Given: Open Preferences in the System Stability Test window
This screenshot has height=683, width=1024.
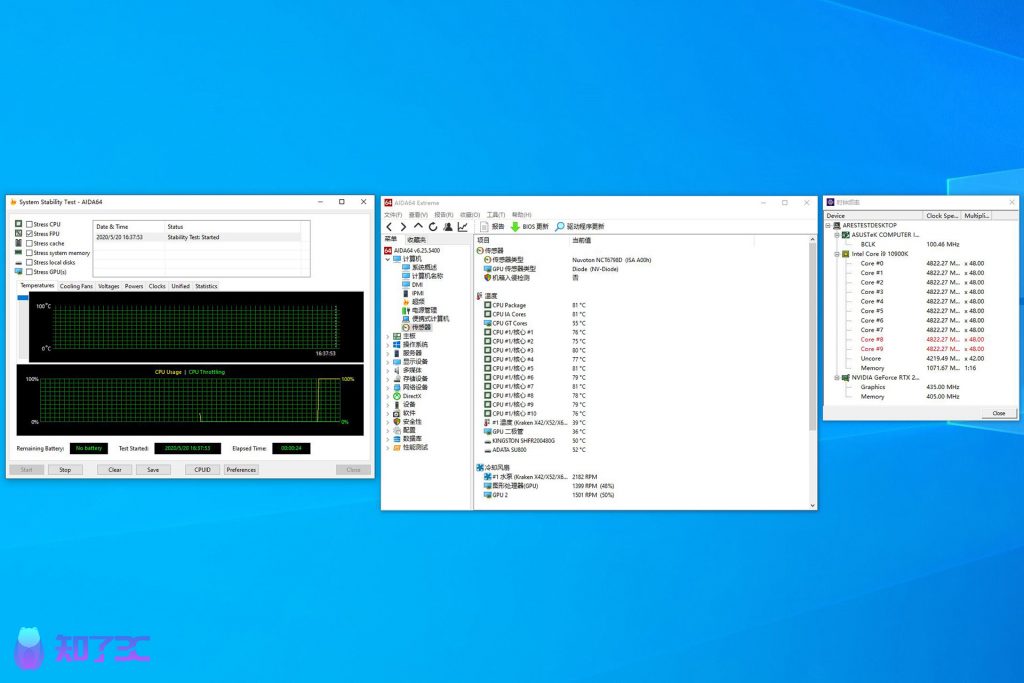Looking at the screenshot, I should [x=242, y=469].
